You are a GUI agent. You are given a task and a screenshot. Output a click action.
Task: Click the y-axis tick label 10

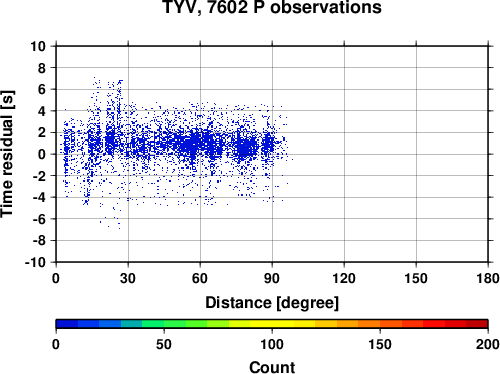click(x=38, y=46)
